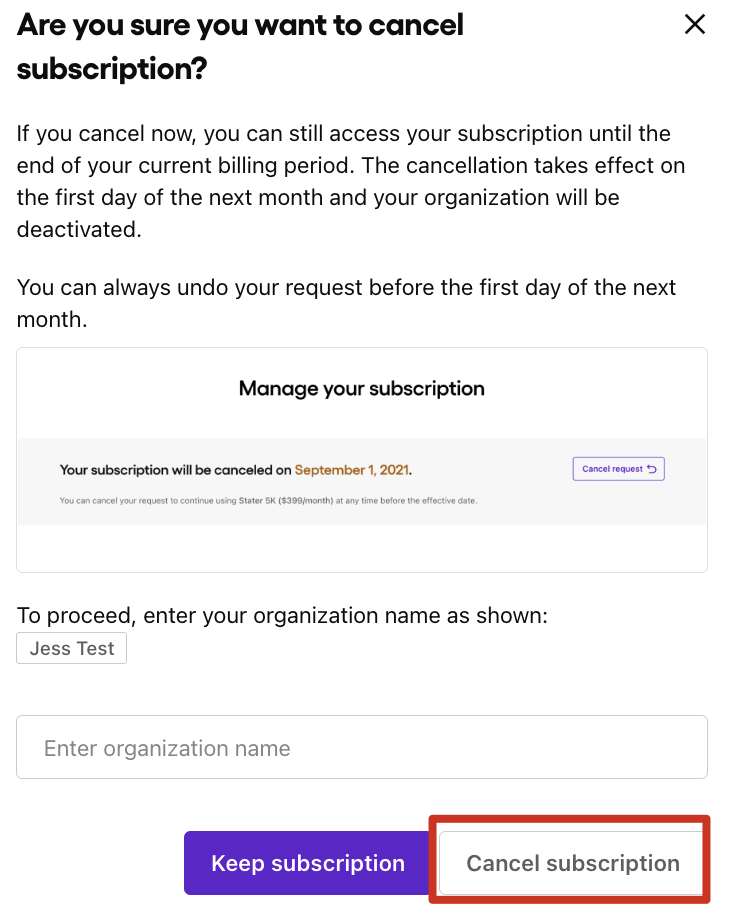Click inside the Enter organization name field
Viewport: 730px width, 904px height.
(361, 747)
